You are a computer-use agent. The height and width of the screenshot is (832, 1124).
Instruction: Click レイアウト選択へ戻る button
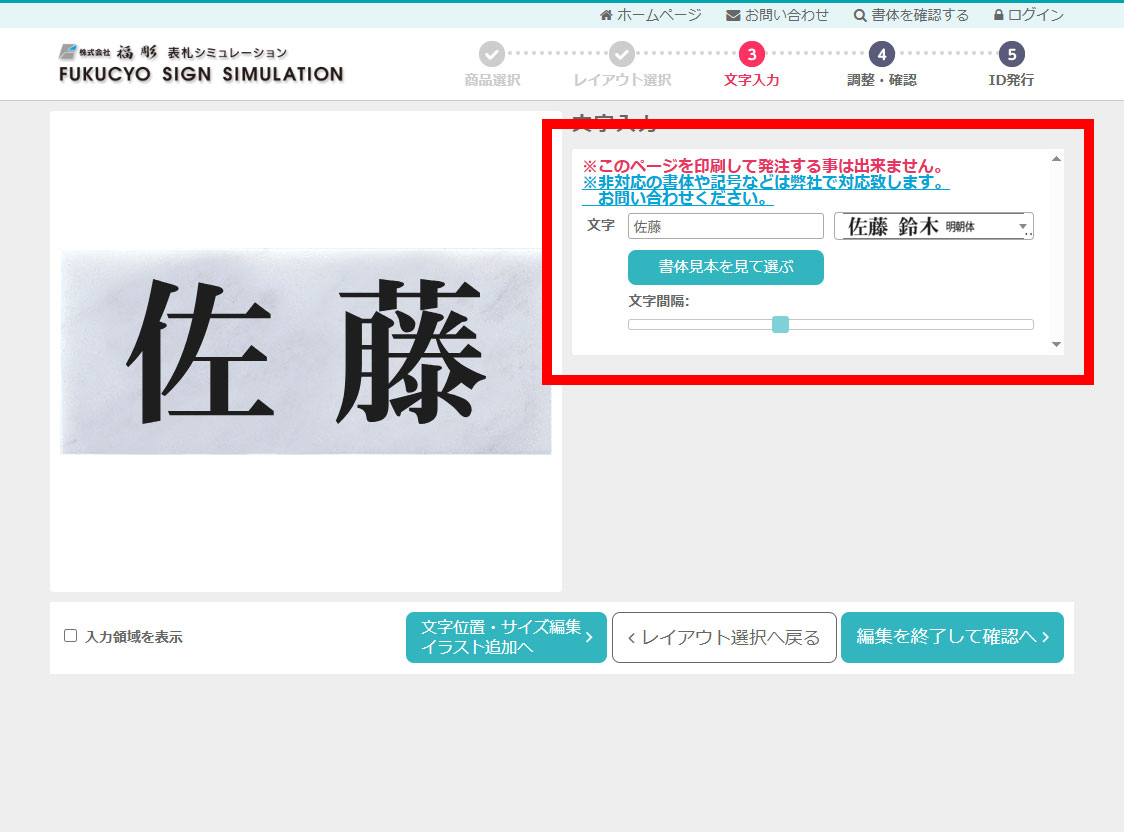pyautogui.click(x=724, y=637)
